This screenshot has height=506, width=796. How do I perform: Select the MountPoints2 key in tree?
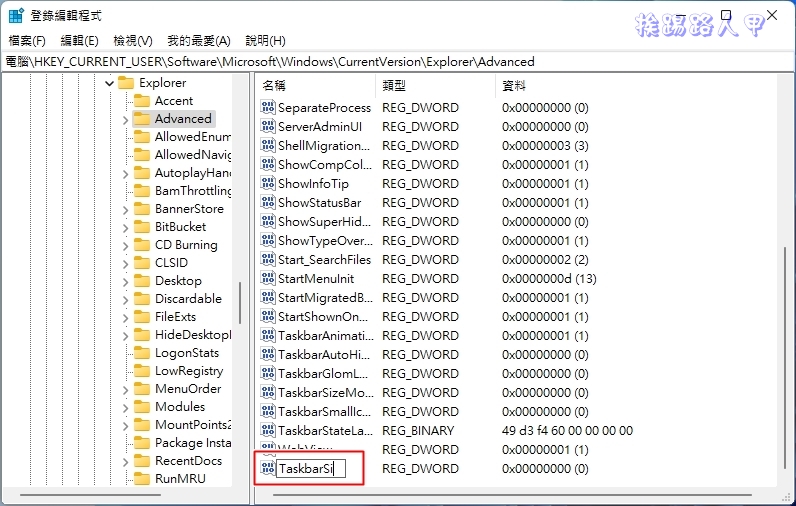192,425
